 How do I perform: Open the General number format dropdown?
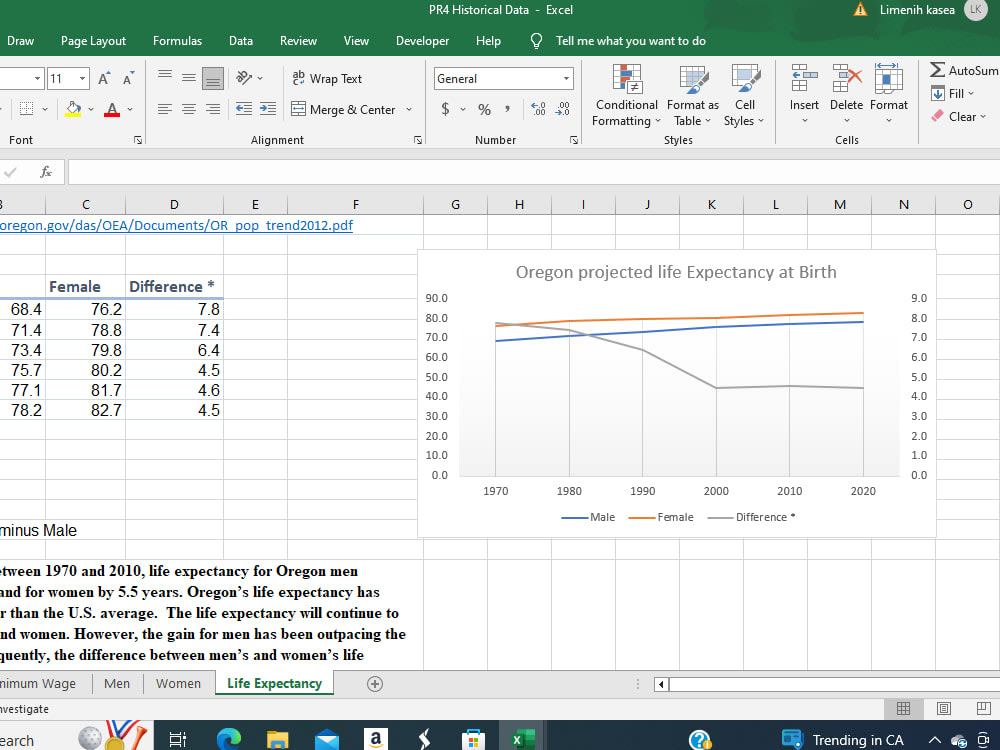click(x=566, y=78)
